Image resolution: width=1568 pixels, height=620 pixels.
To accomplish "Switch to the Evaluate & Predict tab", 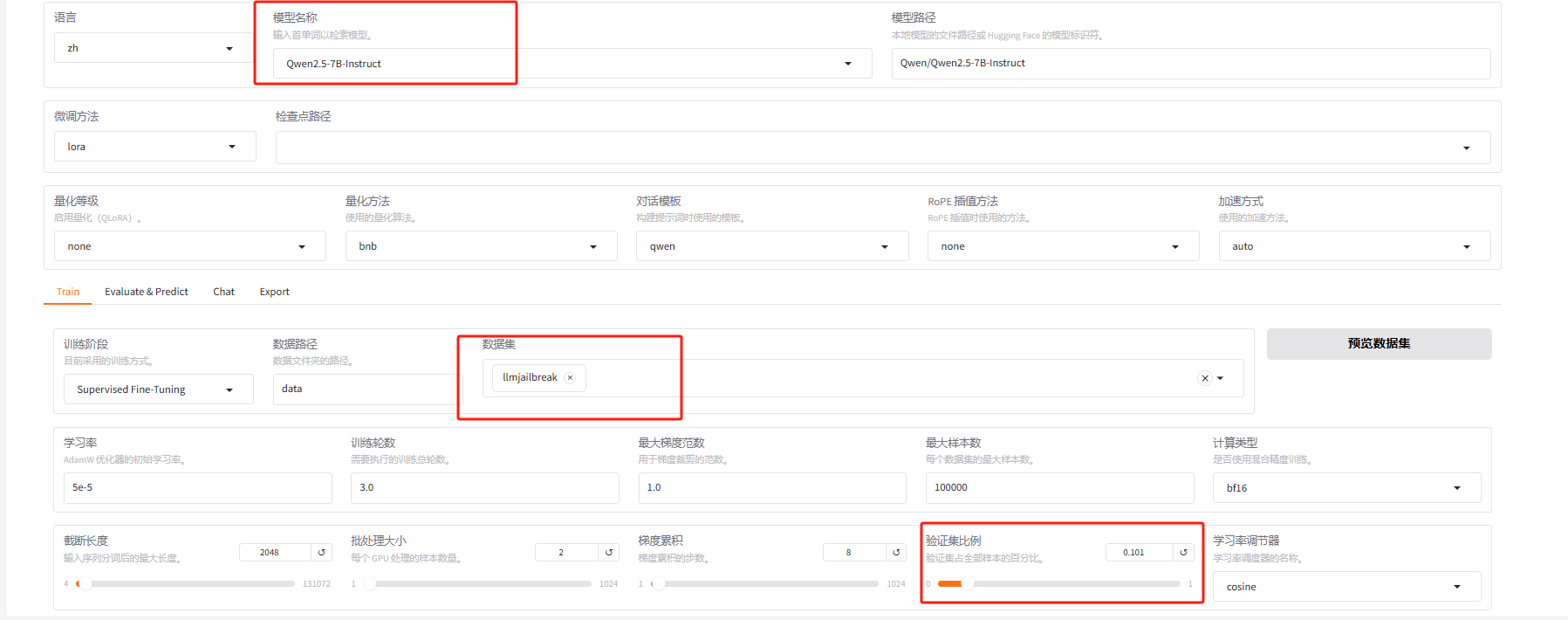I will click(x=146, y=292).
